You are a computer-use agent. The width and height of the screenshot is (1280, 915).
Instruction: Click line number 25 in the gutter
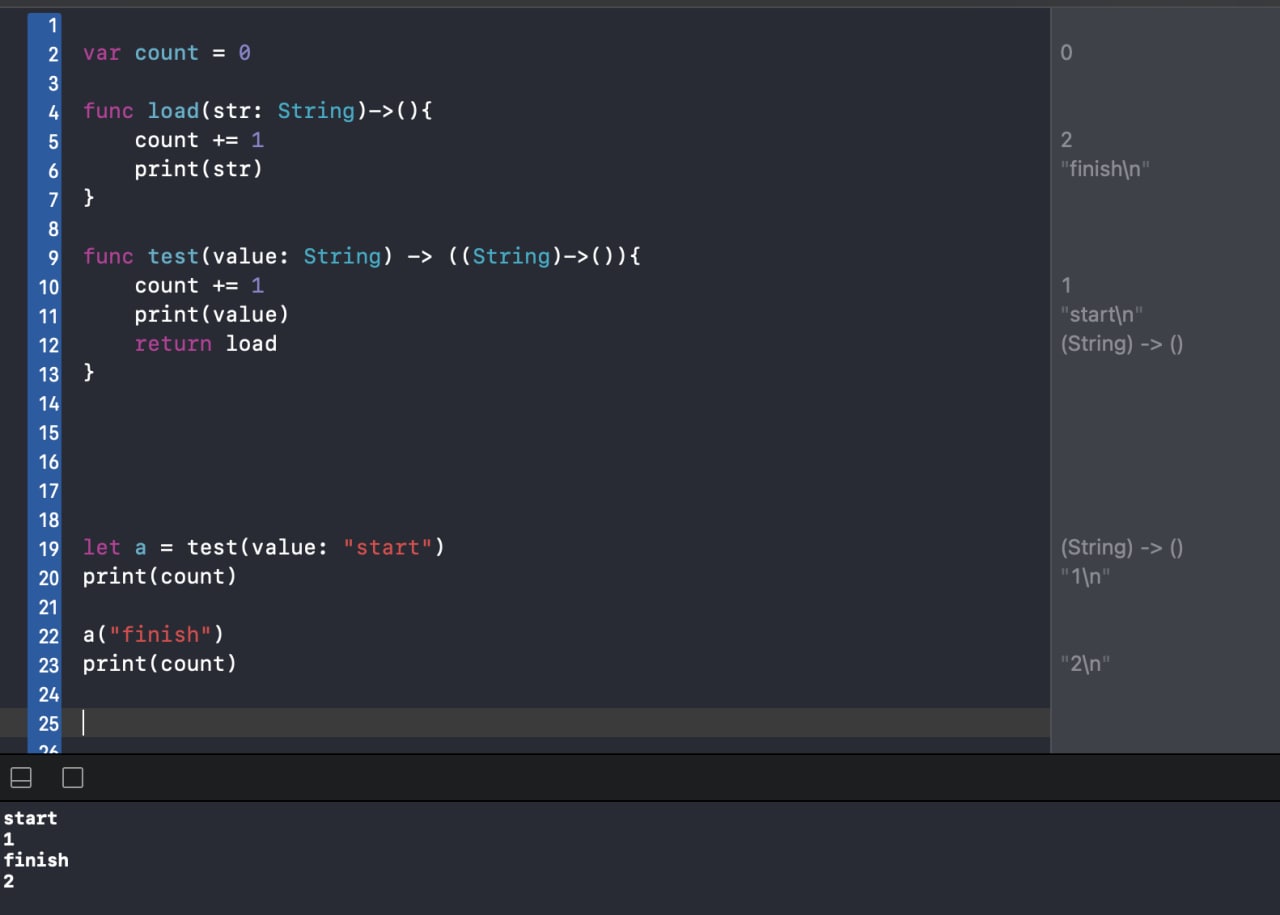click(x=49, y=723)
